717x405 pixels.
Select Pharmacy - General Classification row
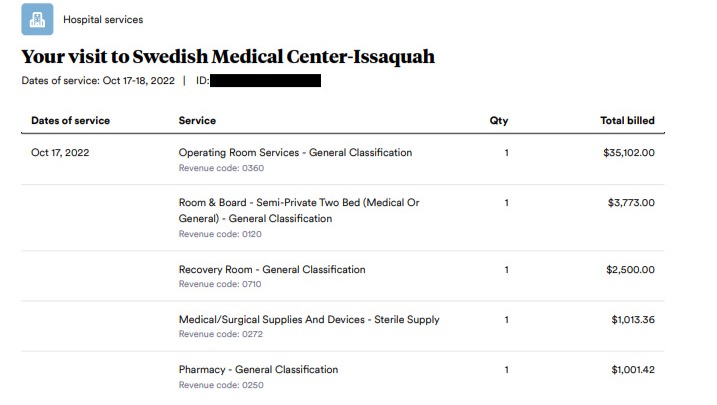tap(343, 376)
